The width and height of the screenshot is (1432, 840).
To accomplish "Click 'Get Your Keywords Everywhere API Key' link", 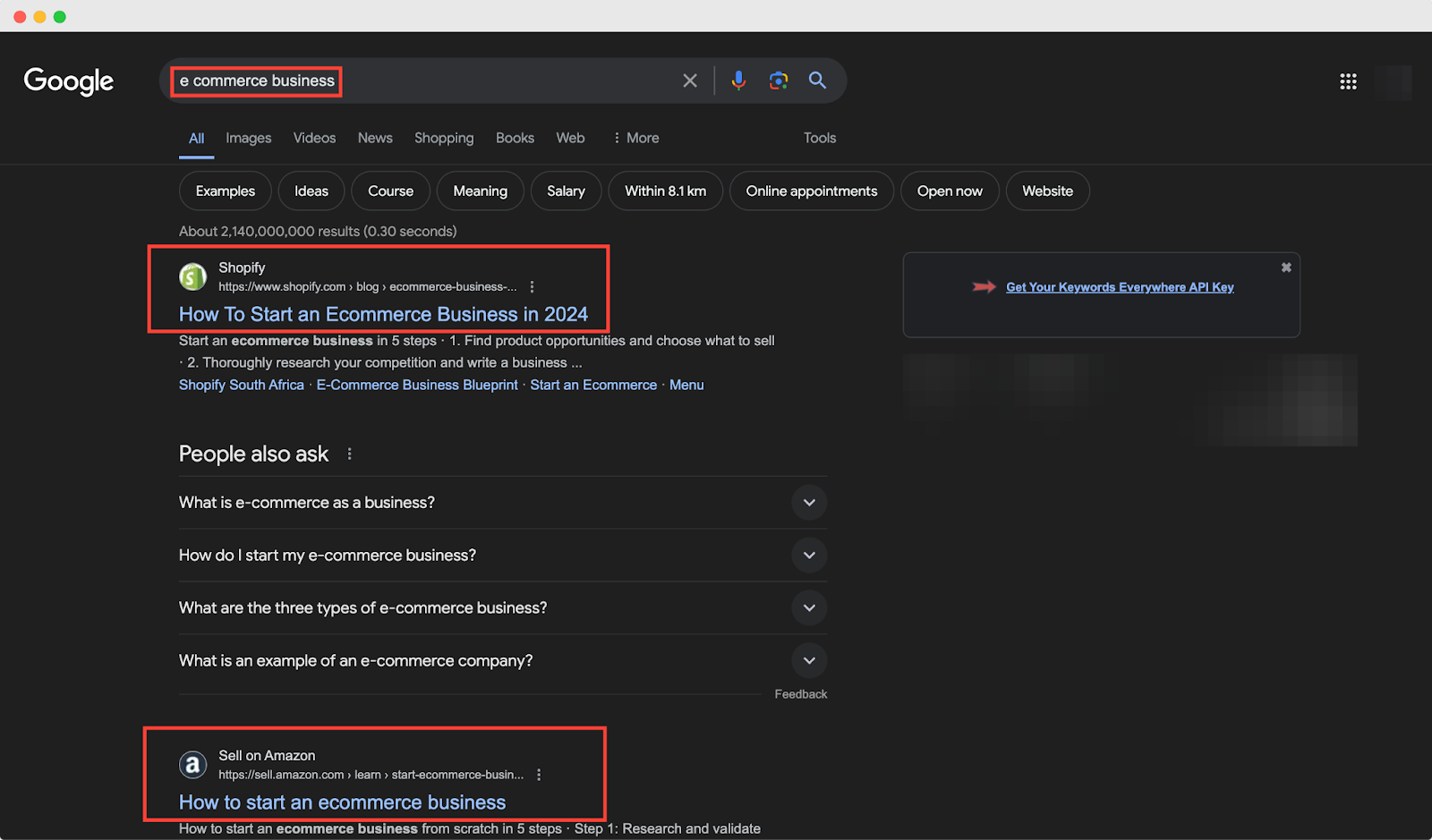I will click(x=1120, y=287).
